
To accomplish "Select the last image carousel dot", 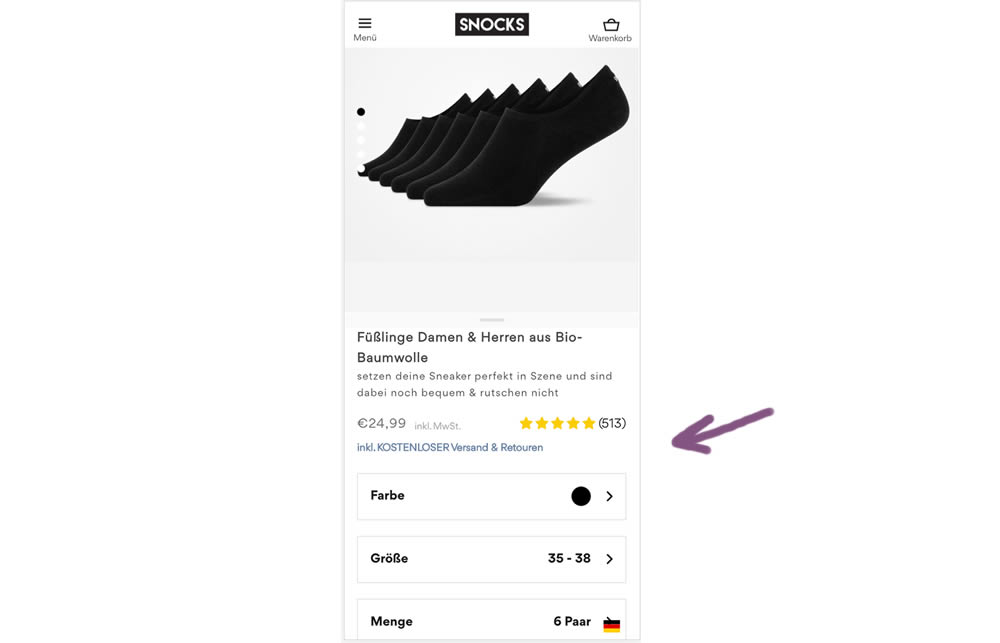I will tap(361, 168).
